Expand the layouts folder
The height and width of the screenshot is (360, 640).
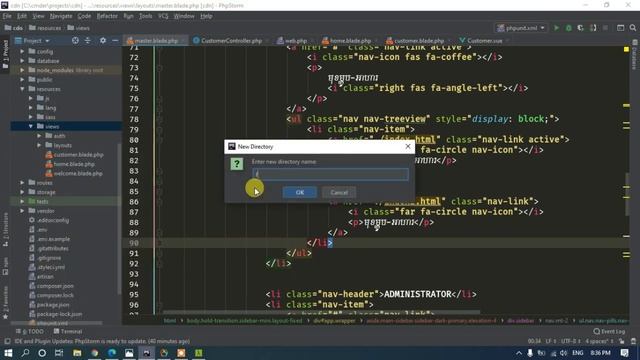(39, 145)
